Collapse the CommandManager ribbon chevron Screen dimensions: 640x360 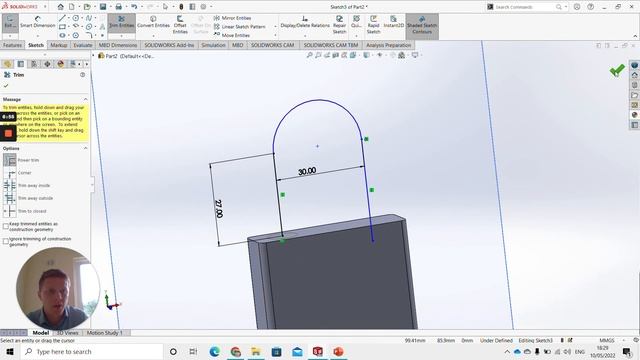(x=635, y=36)
